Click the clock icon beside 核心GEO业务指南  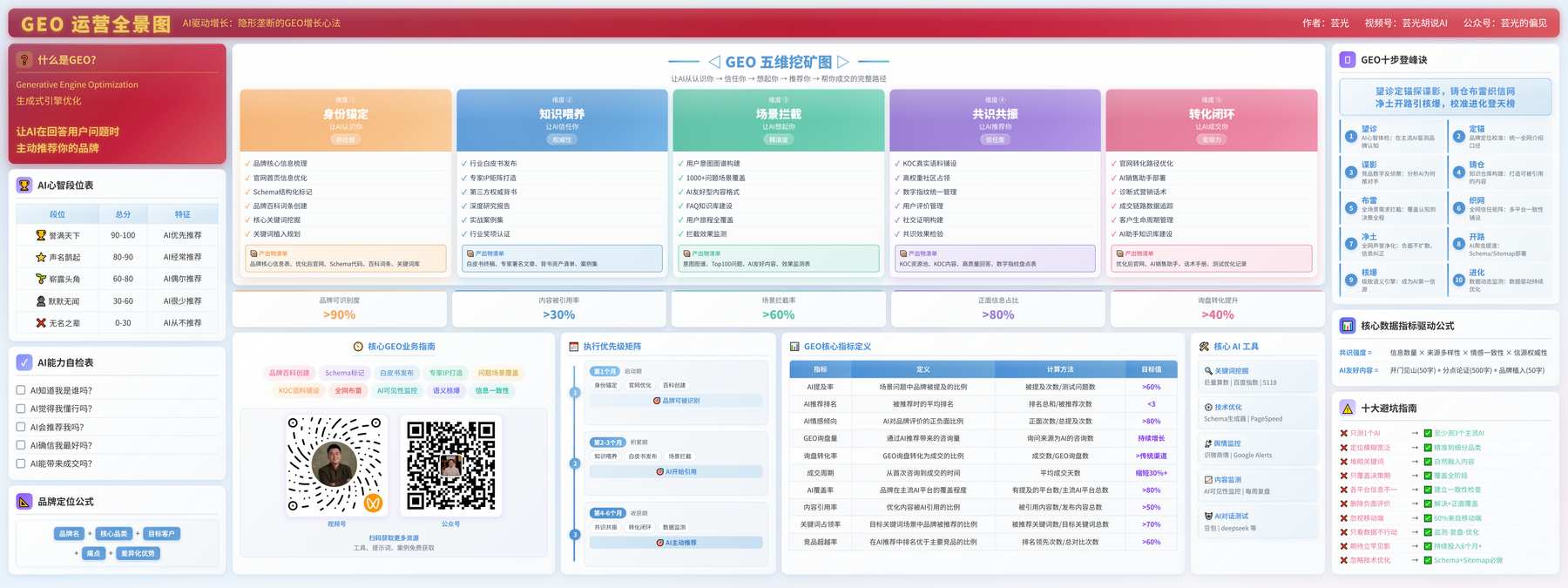358,347
